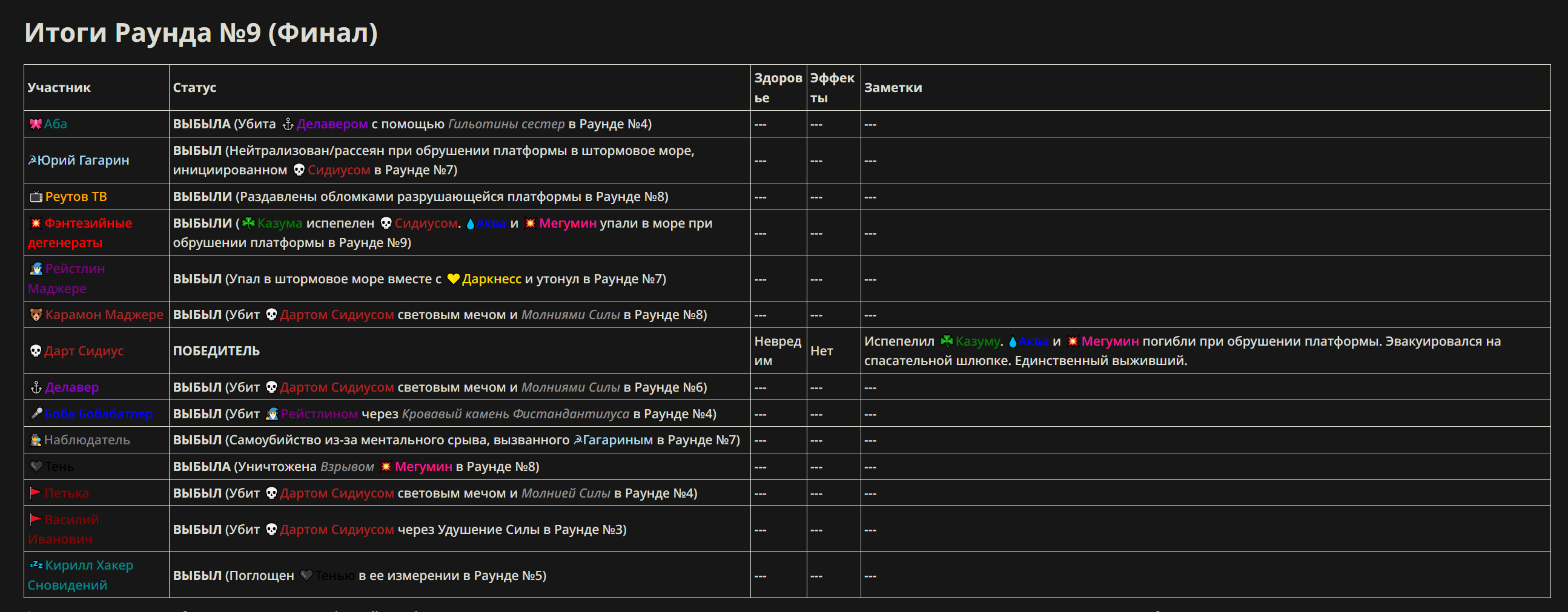Image resolution: width=1568 pixels, height=612 pixels.
Task: Click the name 'Кирилл Хакер Сновидений'
Action: point(81,575)
